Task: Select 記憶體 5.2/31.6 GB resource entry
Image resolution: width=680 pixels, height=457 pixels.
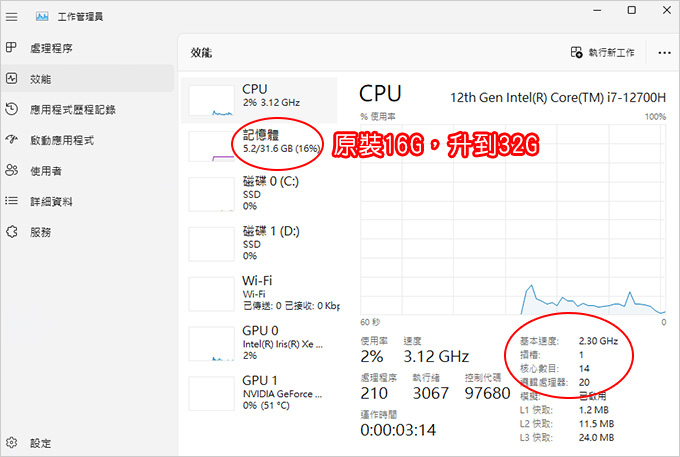Action: point(259,146)
